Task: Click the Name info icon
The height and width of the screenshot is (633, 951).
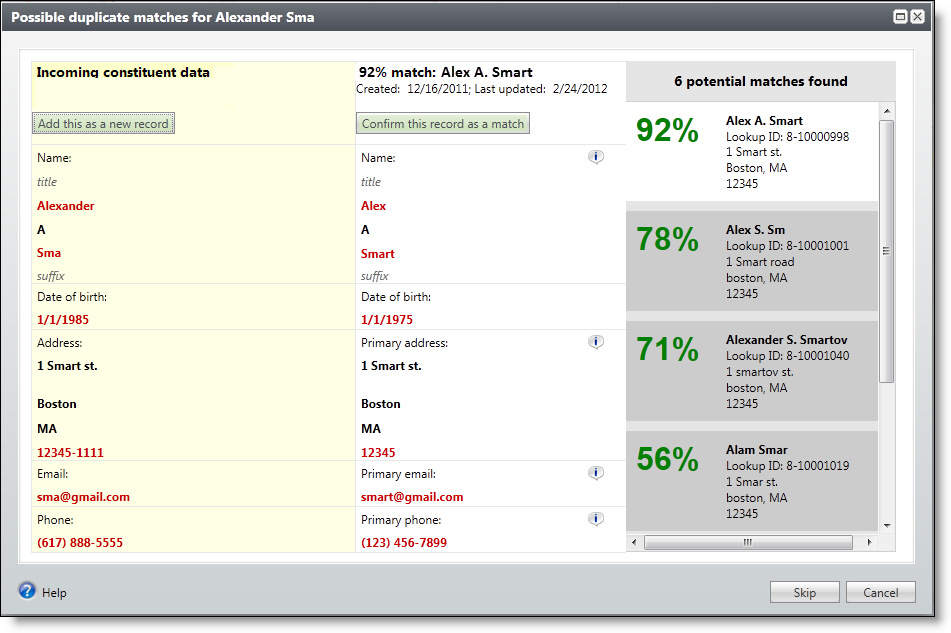Action: pos(596,157)
